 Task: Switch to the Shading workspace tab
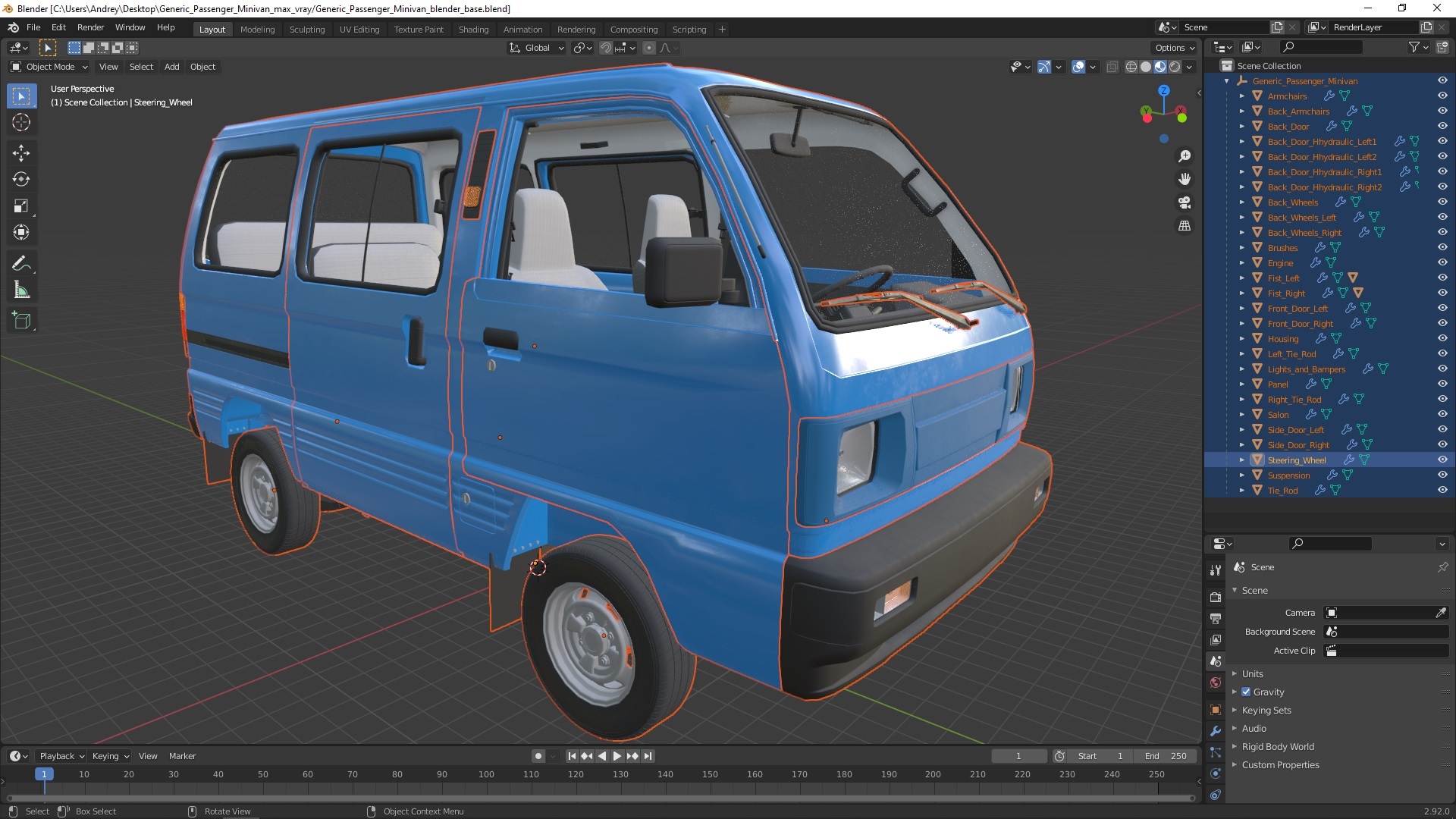point(473,30)
